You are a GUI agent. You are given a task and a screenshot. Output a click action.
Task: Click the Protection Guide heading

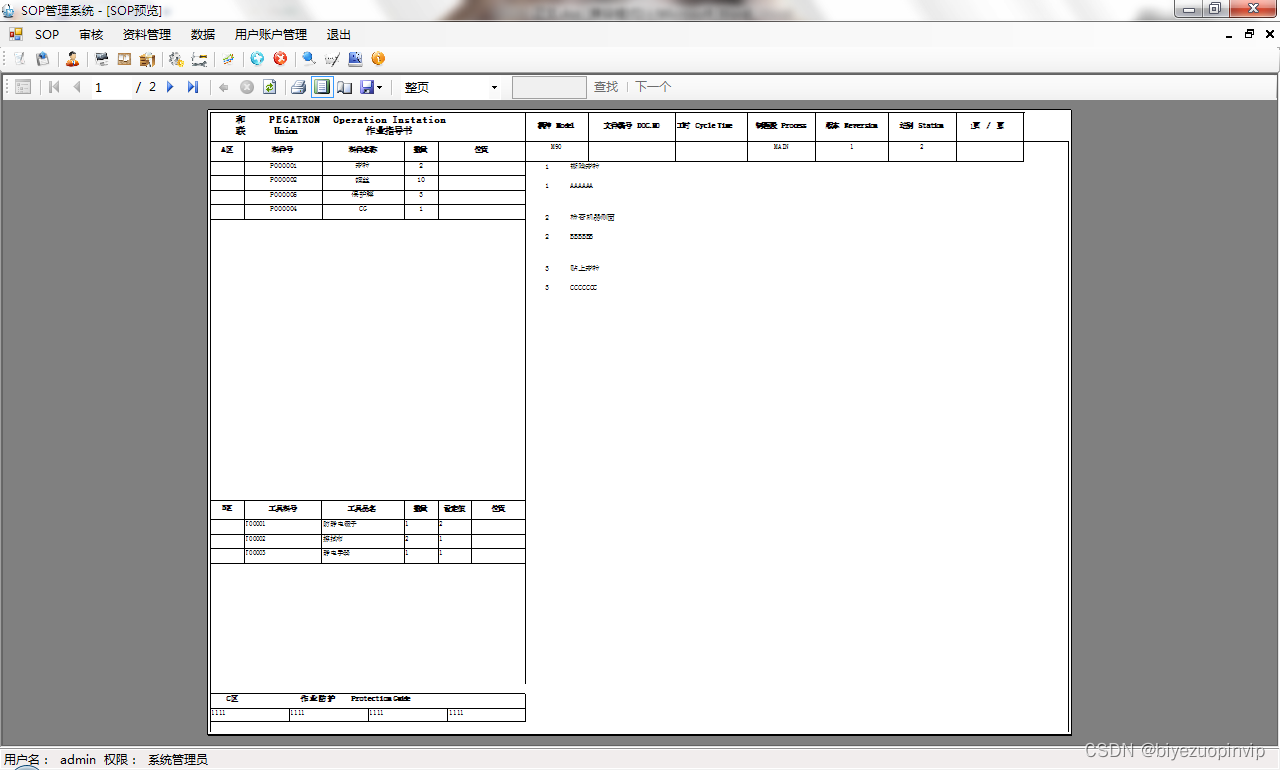(380, 699)
